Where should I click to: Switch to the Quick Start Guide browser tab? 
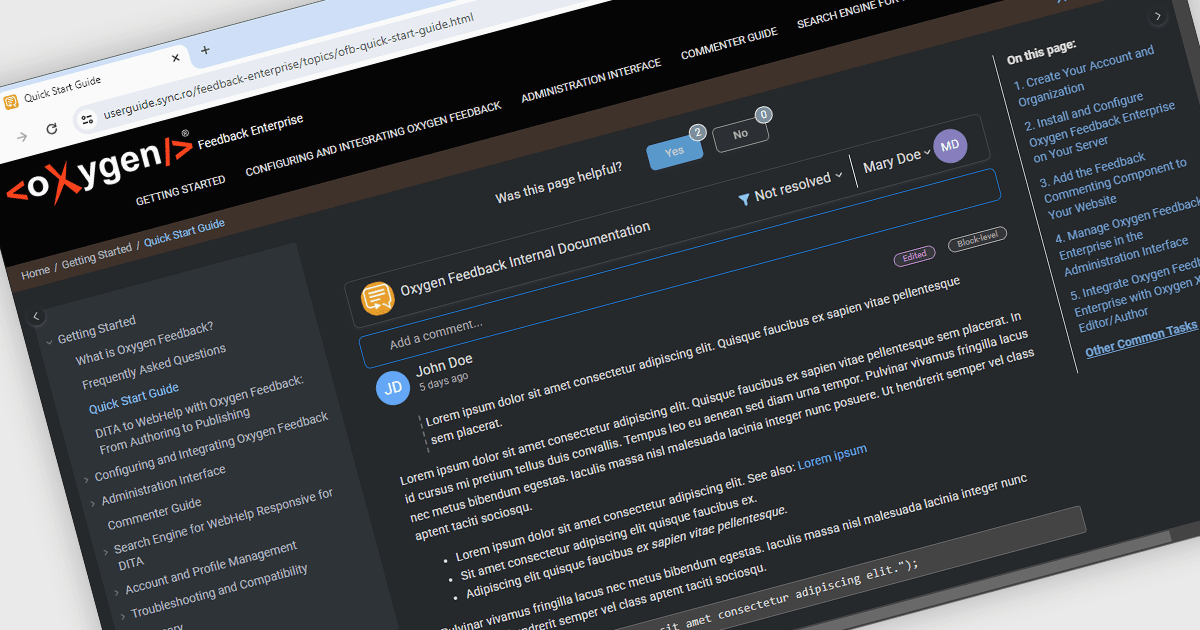point(95,80)
